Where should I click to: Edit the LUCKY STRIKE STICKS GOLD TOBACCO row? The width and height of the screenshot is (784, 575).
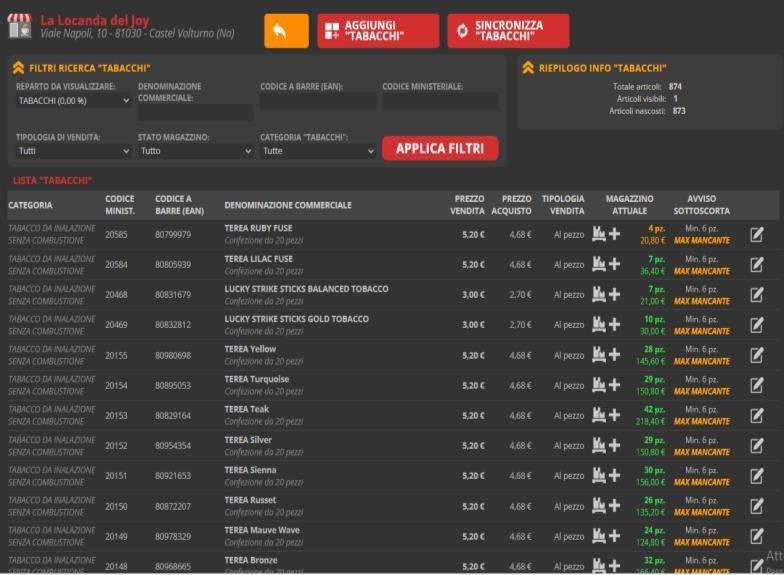click(x=756, y=325)
